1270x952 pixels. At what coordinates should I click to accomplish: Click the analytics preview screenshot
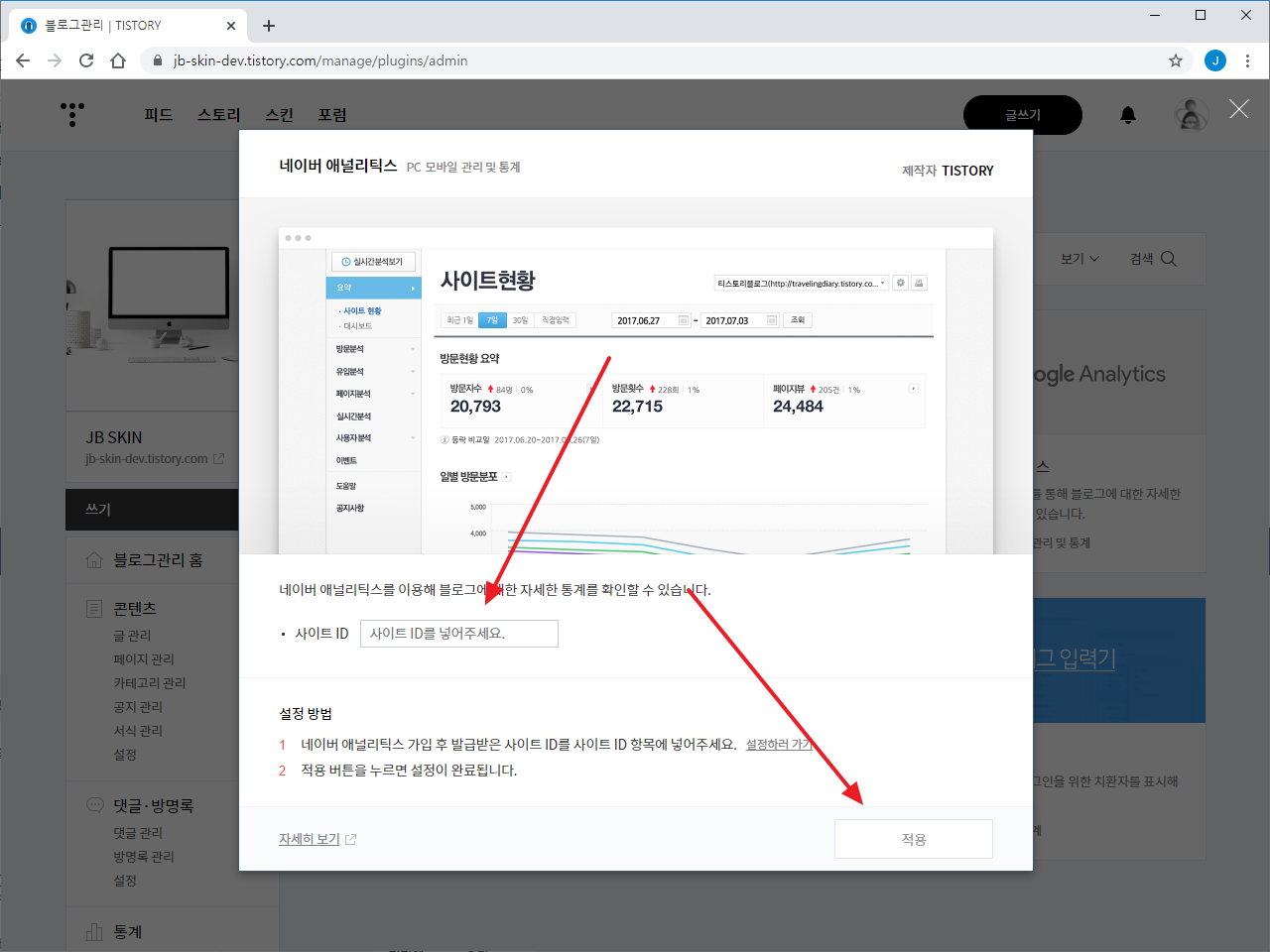click(636, 391)
